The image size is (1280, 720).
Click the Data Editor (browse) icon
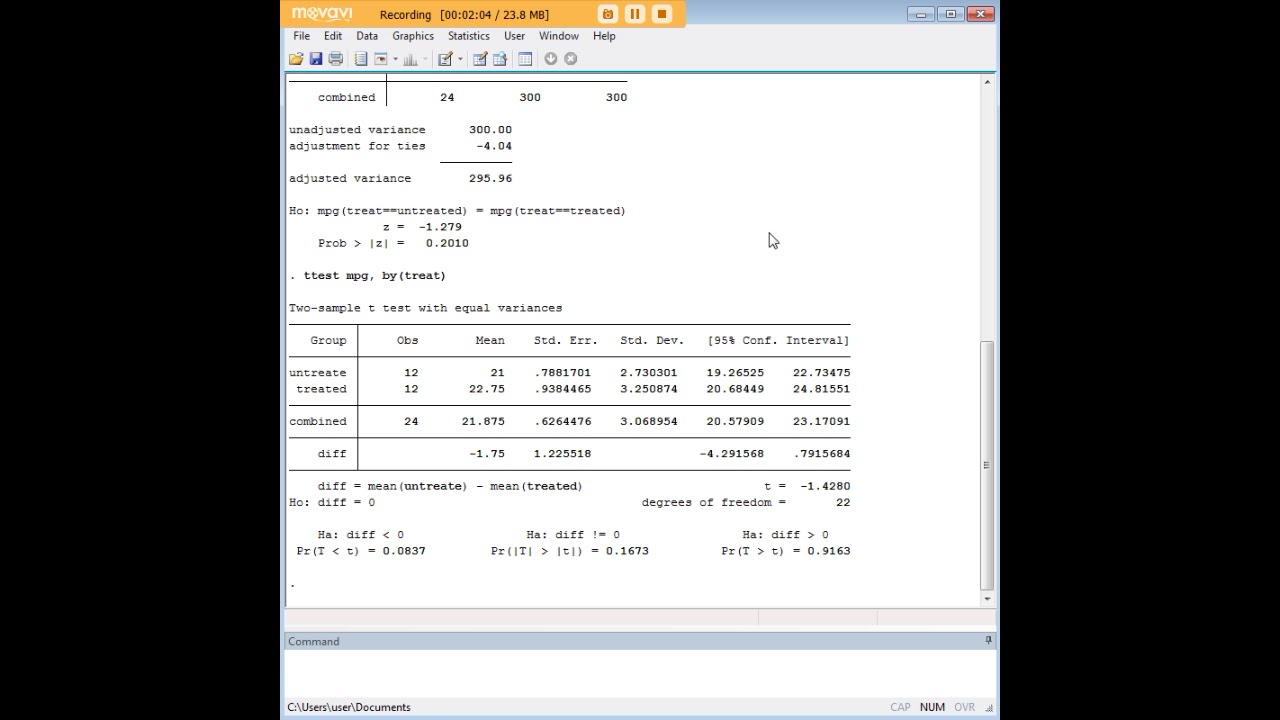coord(500,59)
